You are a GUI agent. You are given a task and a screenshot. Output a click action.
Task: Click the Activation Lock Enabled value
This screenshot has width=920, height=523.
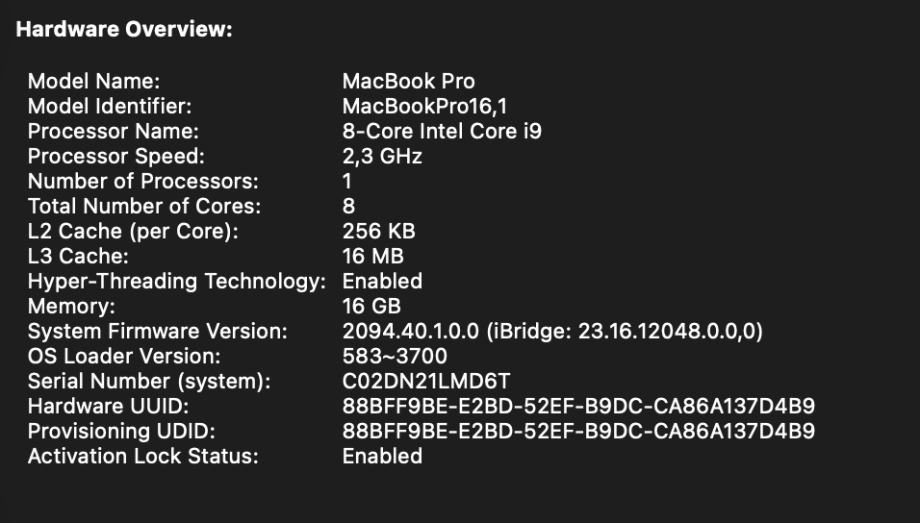tap(382, 456)
